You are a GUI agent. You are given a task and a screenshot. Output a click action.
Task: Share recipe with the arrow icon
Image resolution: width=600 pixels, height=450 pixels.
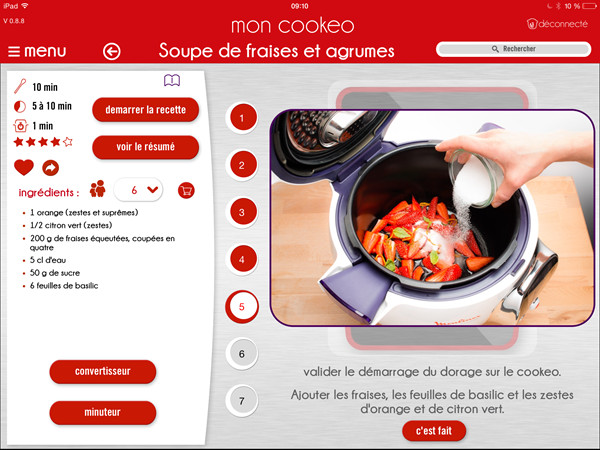[x=51, y=168]
